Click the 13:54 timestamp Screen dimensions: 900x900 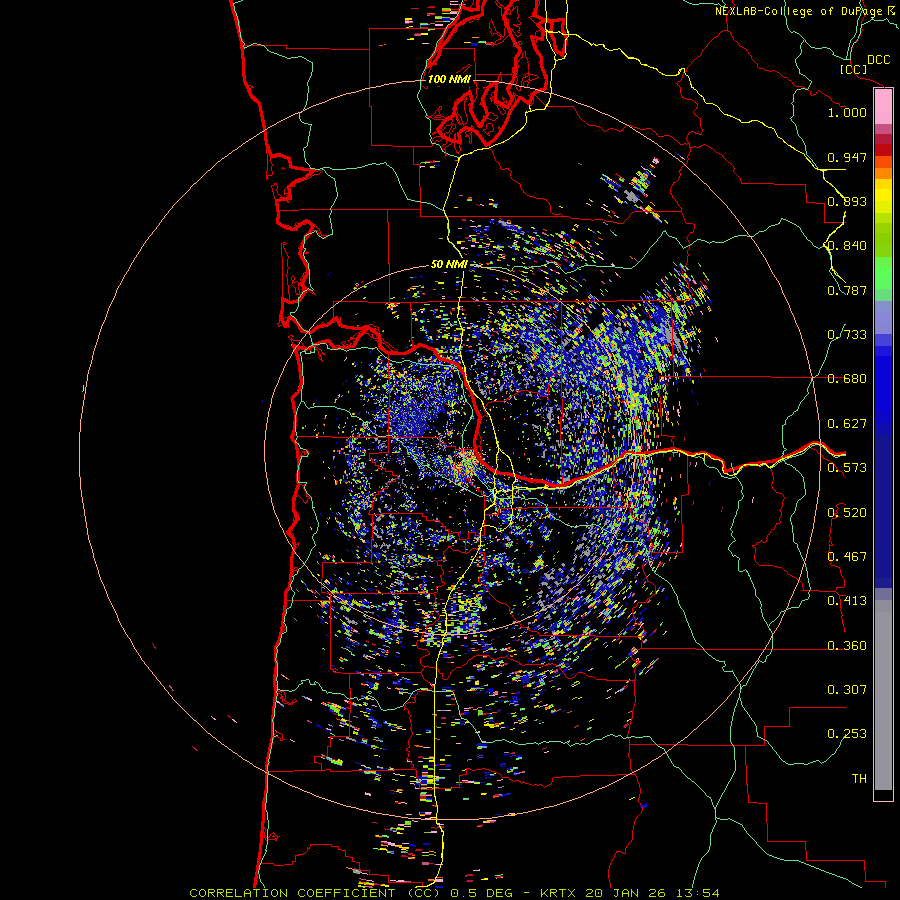[x=697, y=893]
